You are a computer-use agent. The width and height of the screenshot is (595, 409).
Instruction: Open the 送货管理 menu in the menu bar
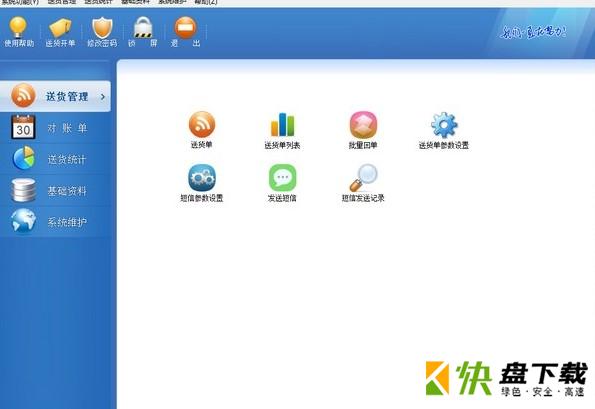tap(61, 2)
